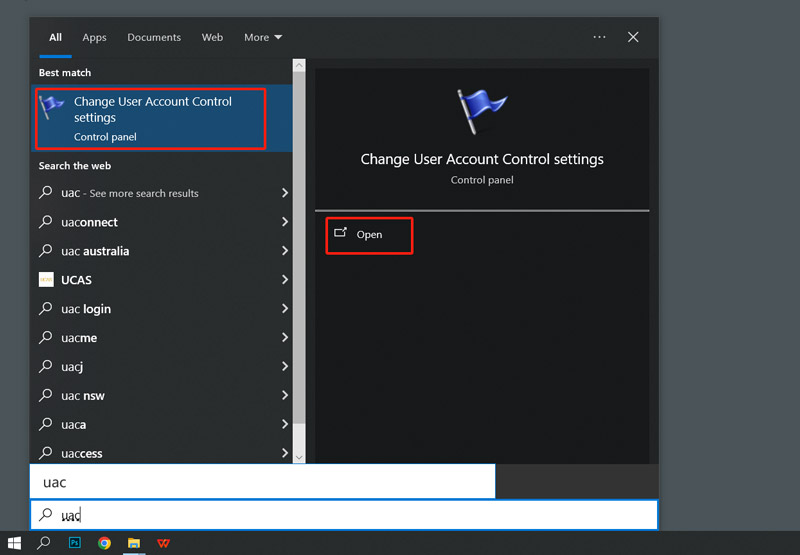Viewport: 800px width, 555px height.
Task: Expand the More filter dropdown
Action: click(x=263, y=37)
